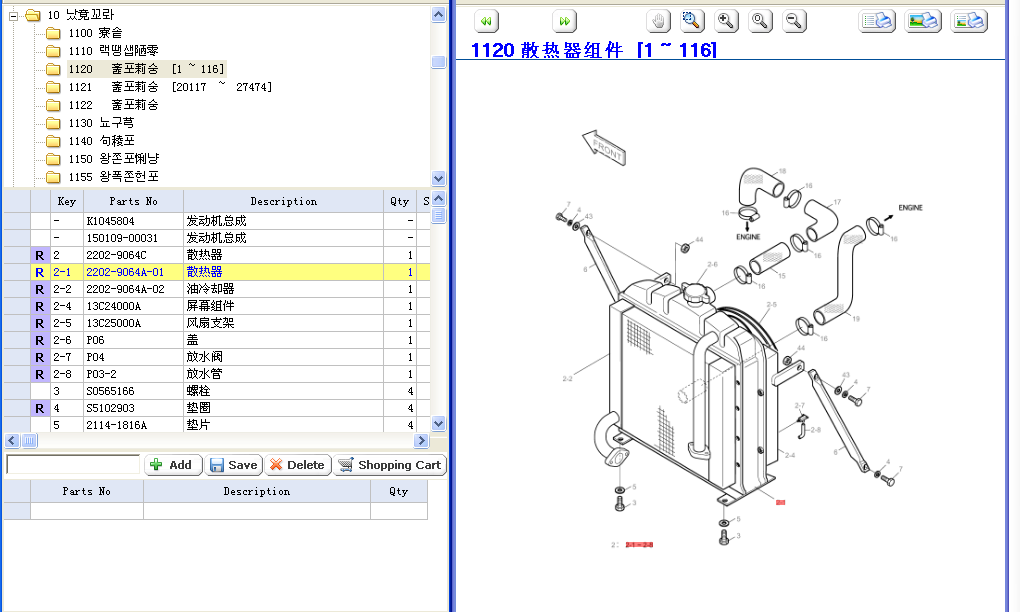Delete the entry using Delete button

[x=297, y=465]
